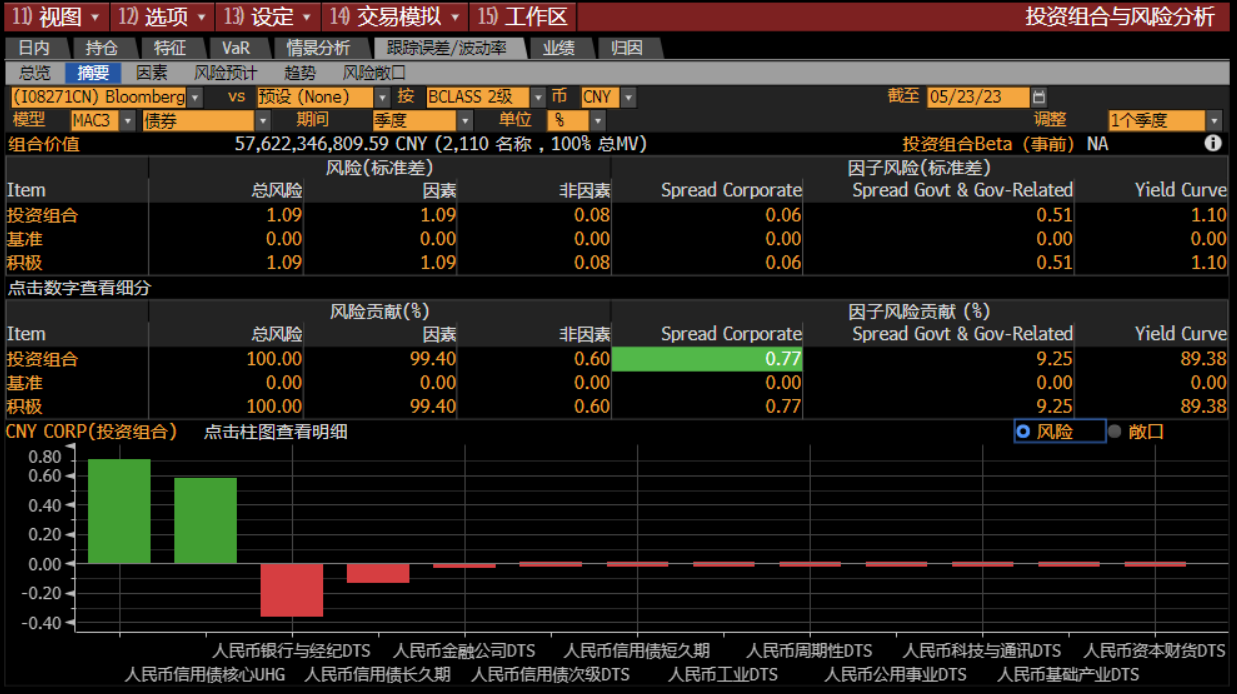Click the highlighted Spread Corporate 0.77 cell
This screenshot has width=1237, height=694.
pos(706,359)
